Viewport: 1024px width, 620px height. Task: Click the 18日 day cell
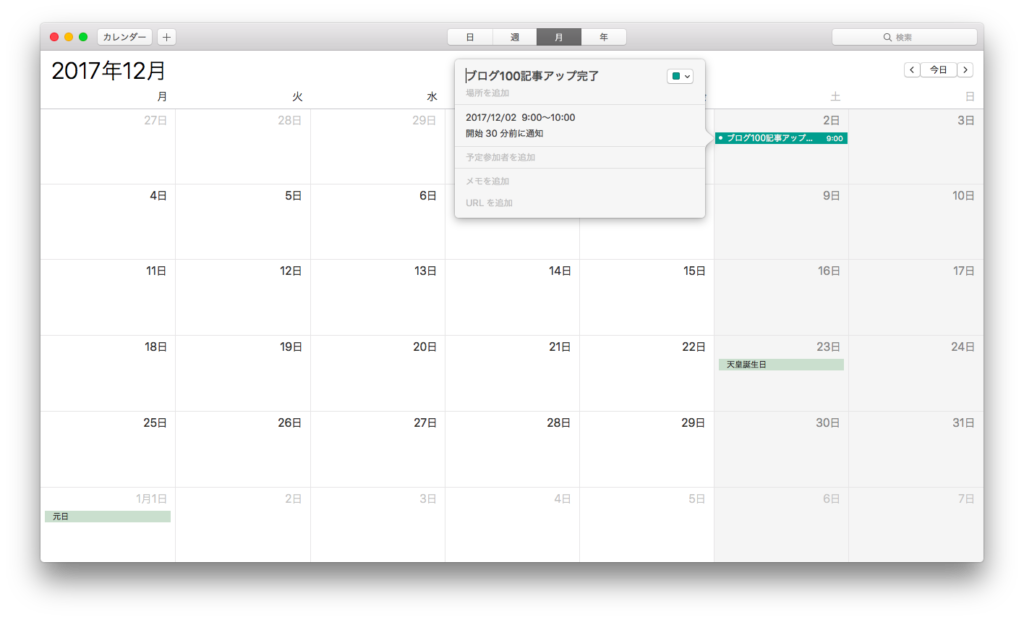(x=108, y=374)
